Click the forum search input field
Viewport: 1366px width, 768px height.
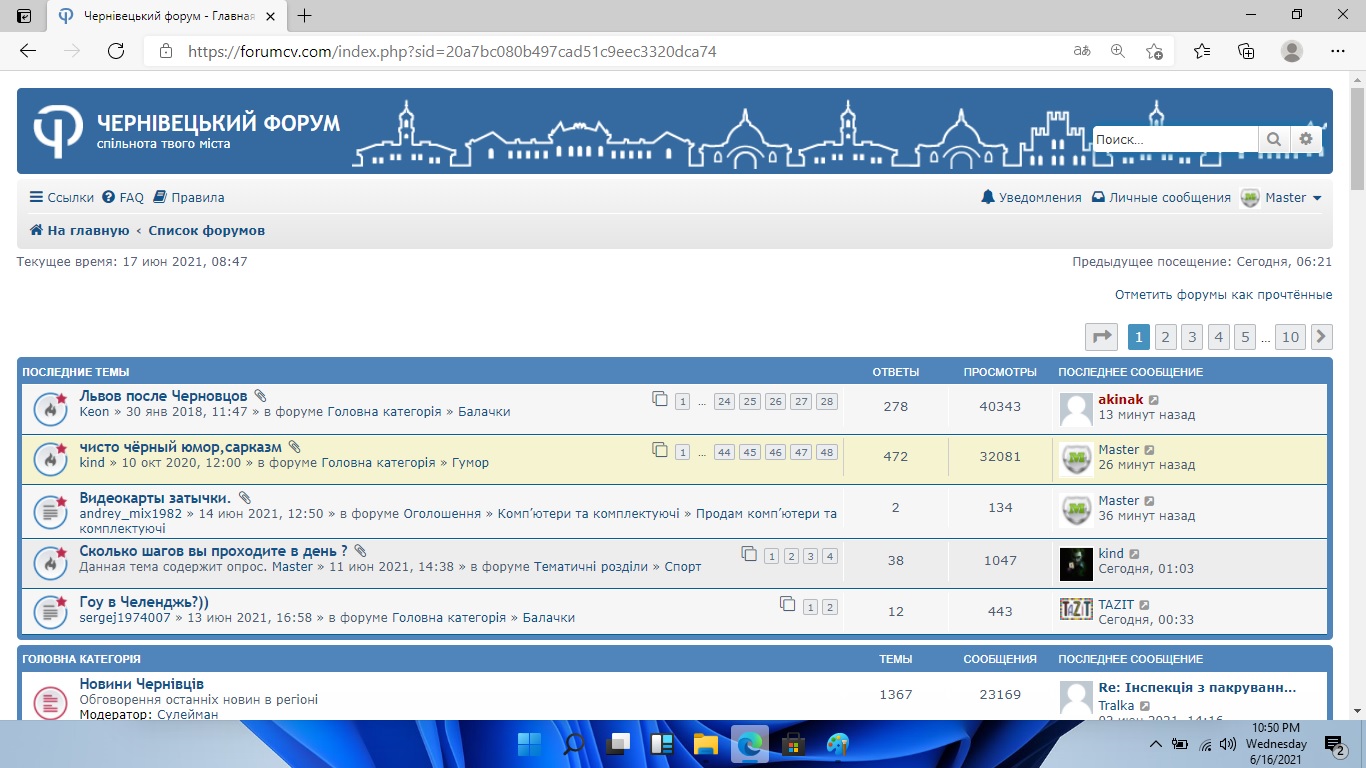click(1174, 140)
